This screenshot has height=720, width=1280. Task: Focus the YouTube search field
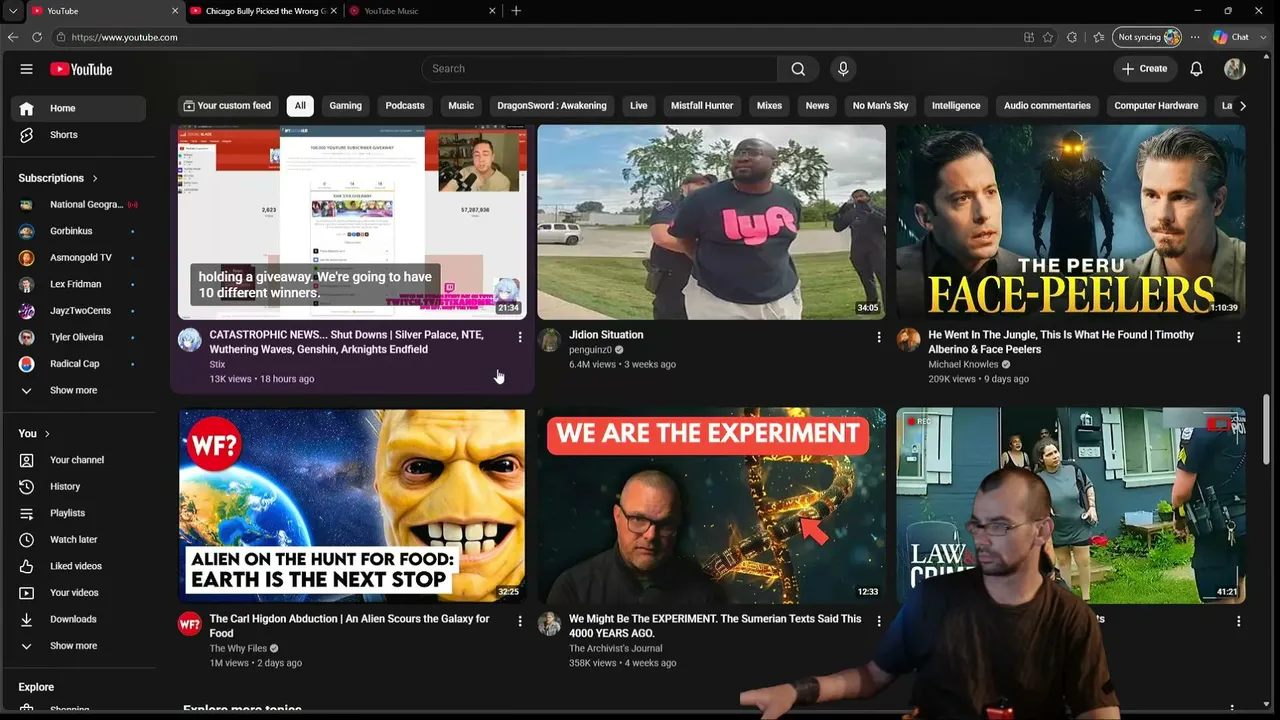pos(600,69)
